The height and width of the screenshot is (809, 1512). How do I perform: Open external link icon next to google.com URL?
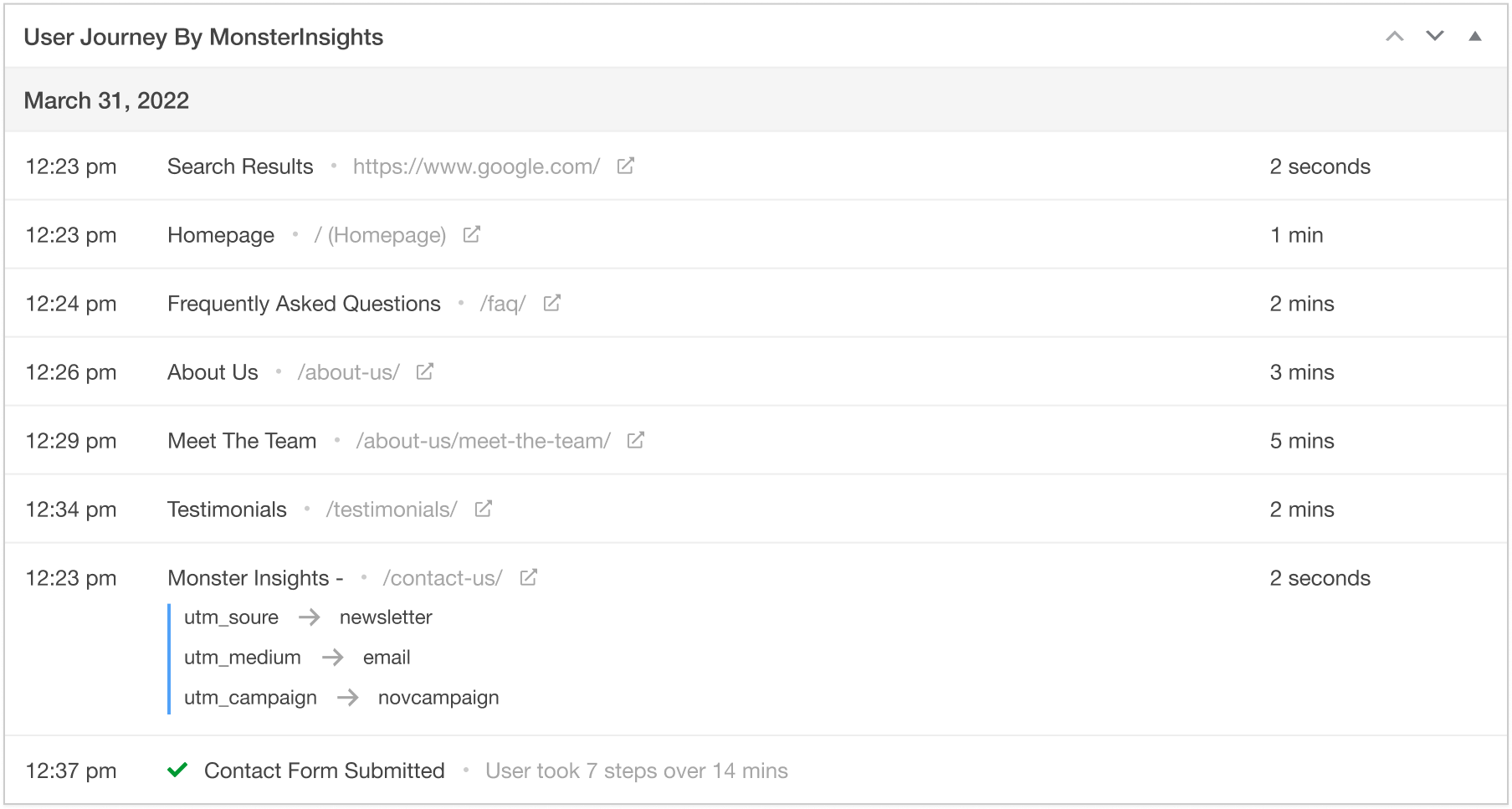point(625,166)
